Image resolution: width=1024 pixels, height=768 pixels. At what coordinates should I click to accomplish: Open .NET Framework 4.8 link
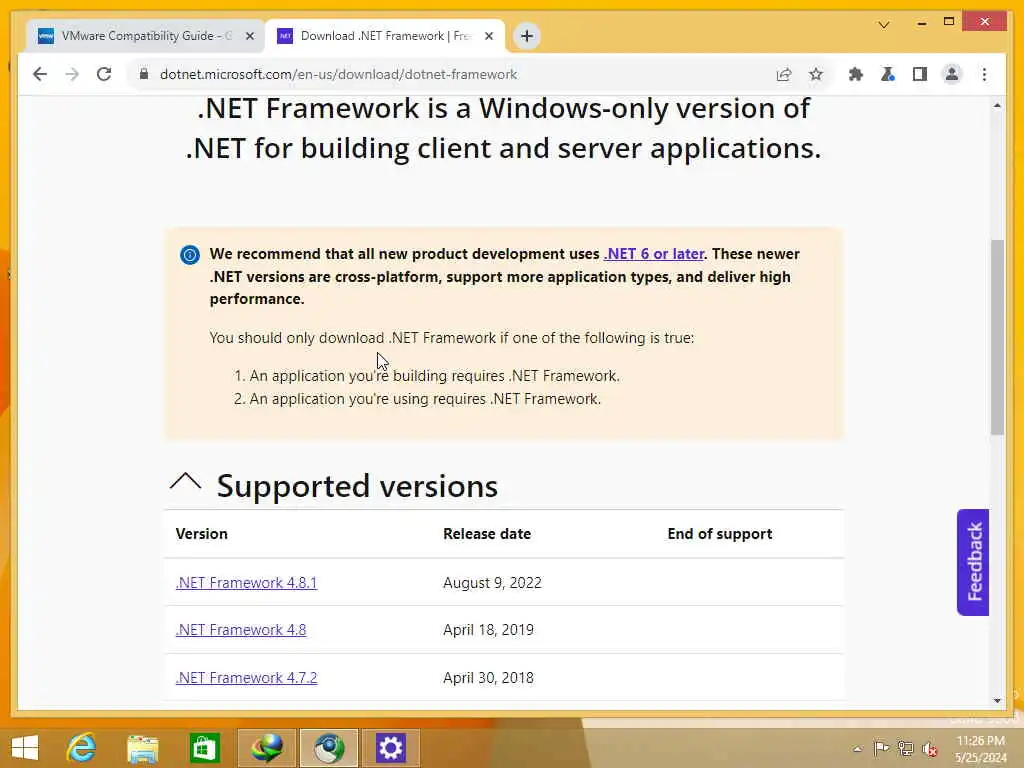point(241,630)
